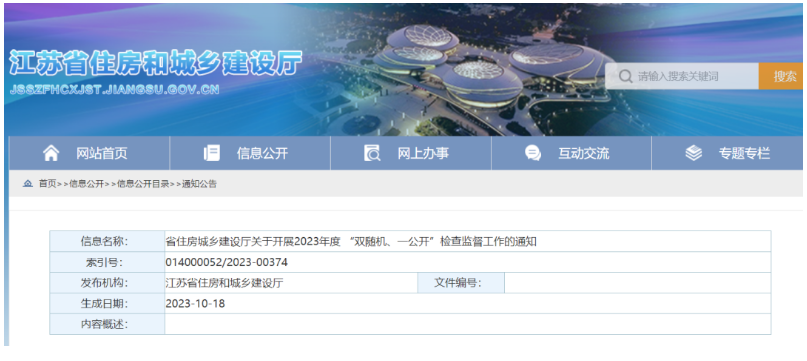This screenshot has width=807, height=361.
Task: Open 信息公开目录 in breadcrumb
Action: [x=143, y=184]
